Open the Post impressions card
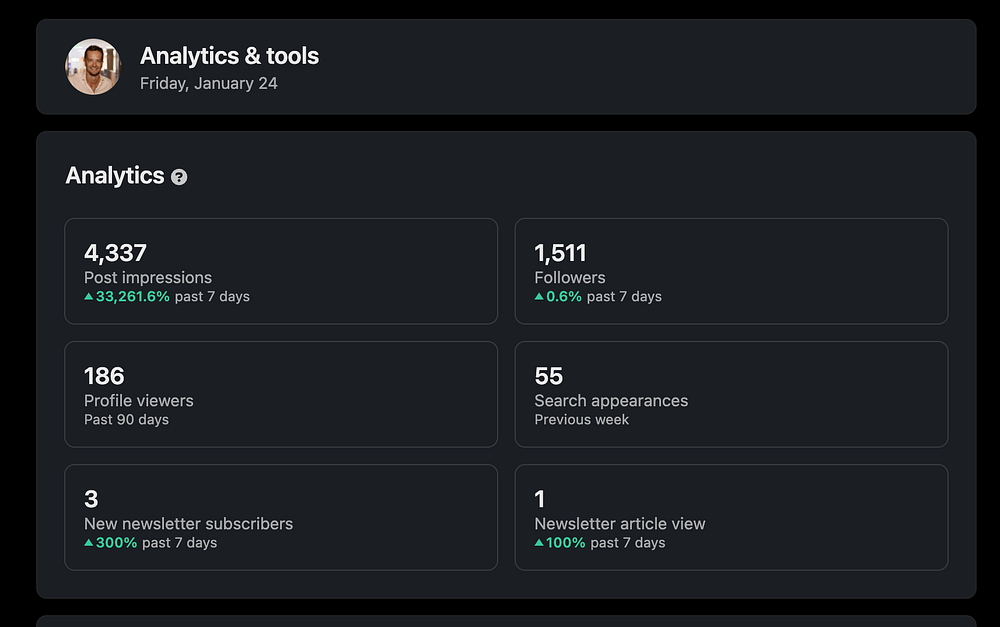Screen dimensions: 1000x627 coord(280,271)
